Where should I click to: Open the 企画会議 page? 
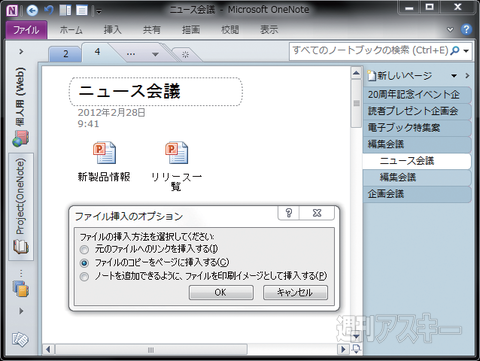tap(417, 194)
